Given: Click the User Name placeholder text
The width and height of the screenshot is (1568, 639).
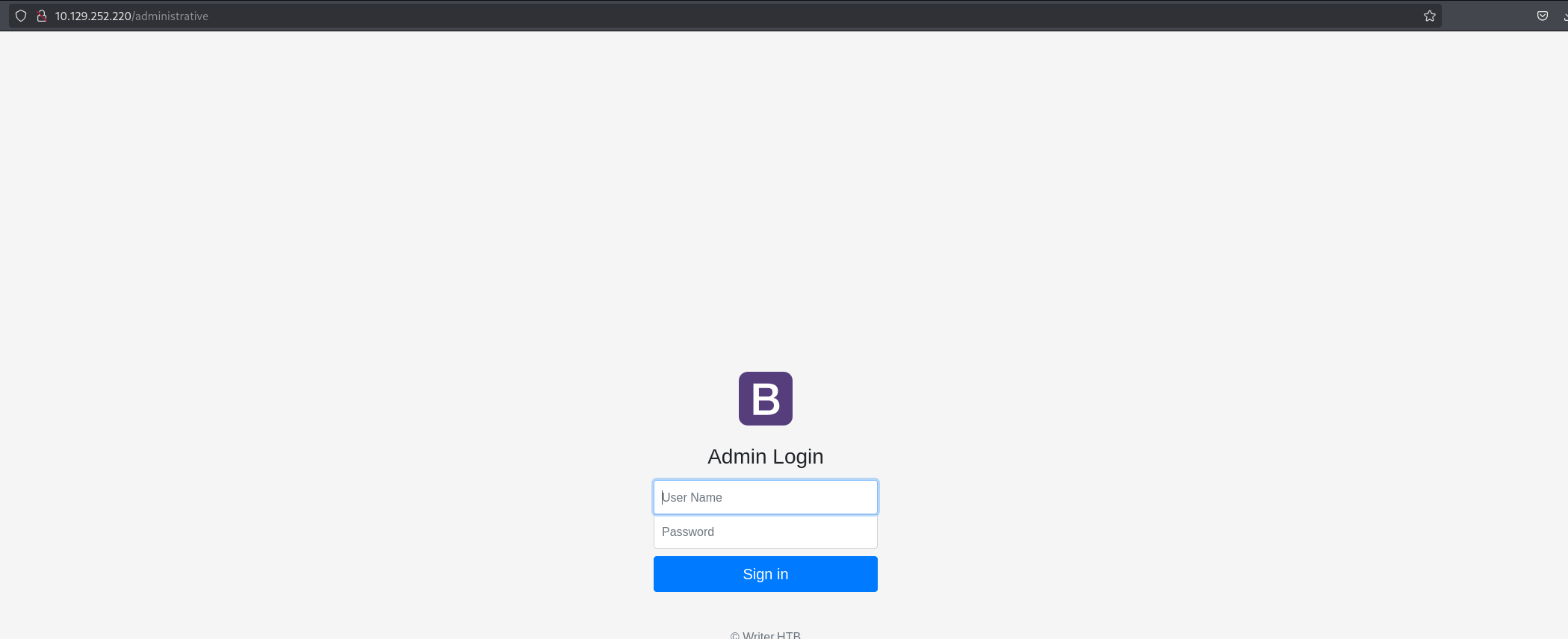Looking at the screenshot, I should (x=692, y=497).
